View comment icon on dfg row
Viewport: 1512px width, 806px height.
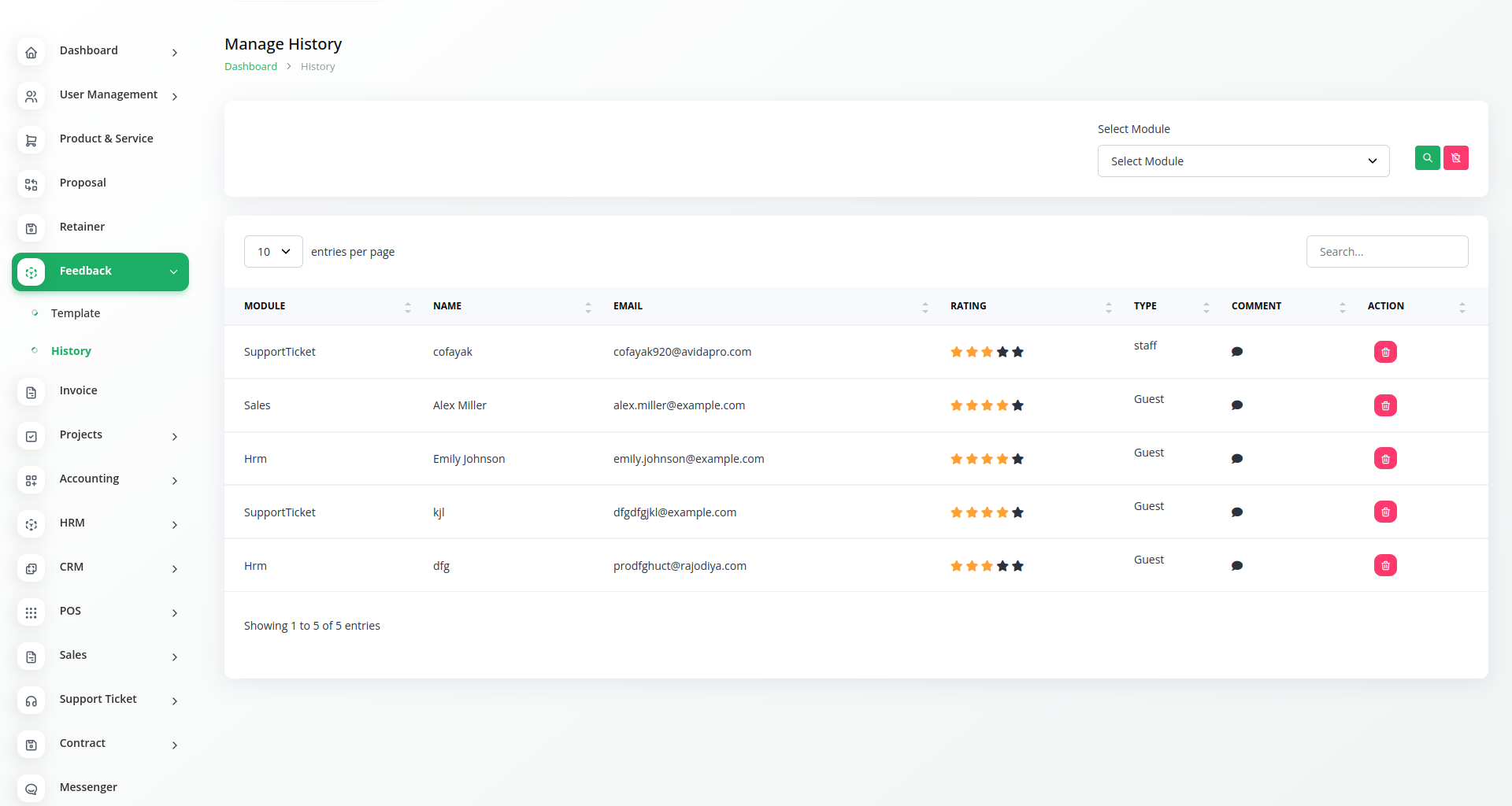pyautogui.click(x=1236, y=566)
